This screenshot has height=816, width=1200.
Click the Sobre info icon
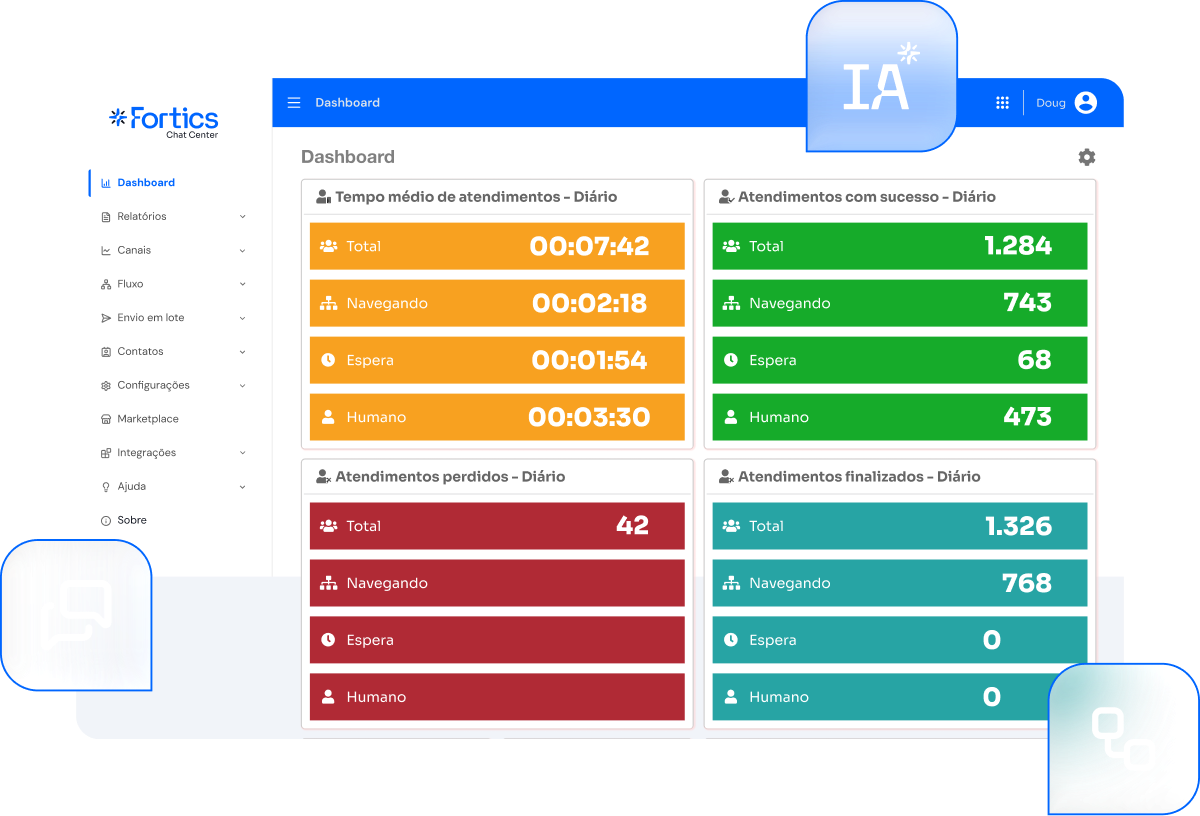pyautogui.click(x=106, y=520)
